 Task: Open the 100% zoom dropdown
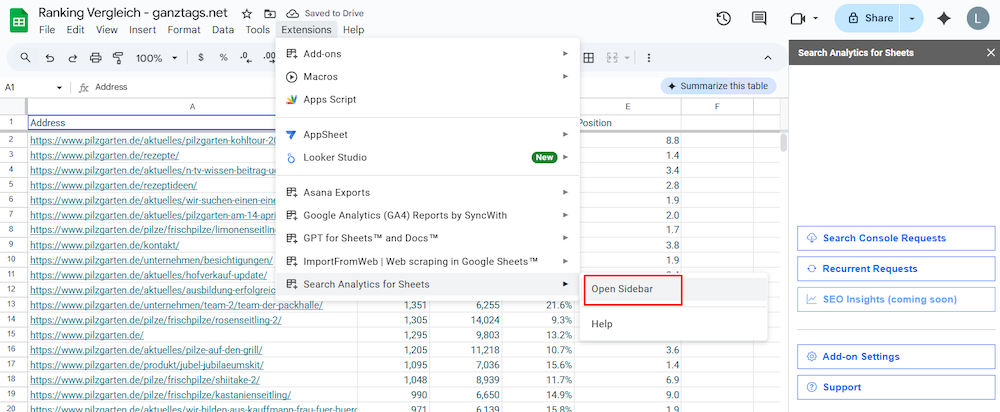tap(157, 58)
